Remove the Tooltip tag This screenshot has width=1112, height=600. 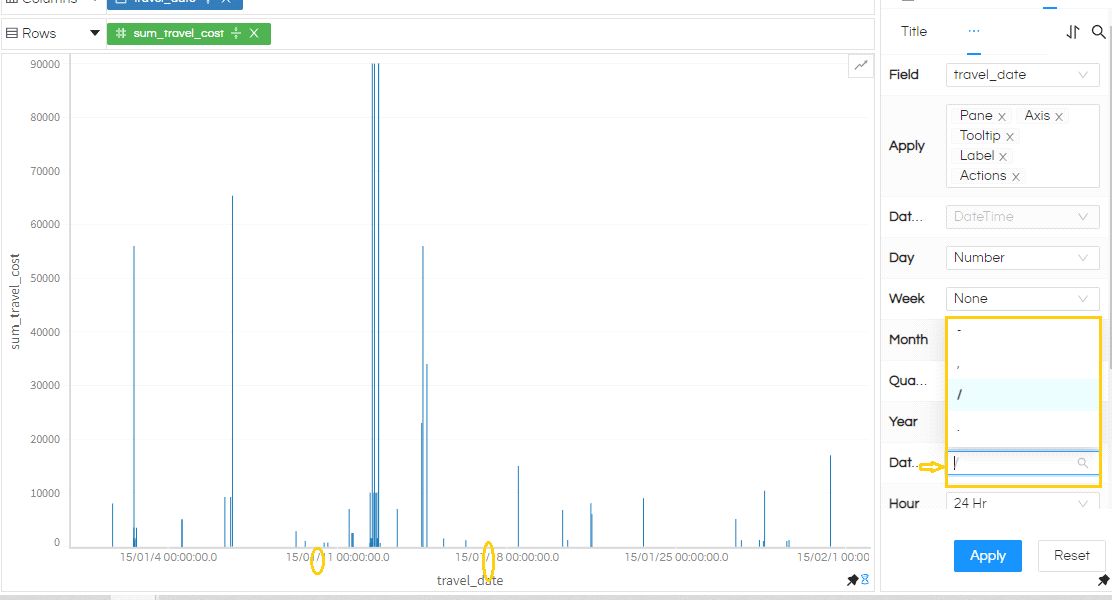pyautogui.click(x=1010, y=137)
